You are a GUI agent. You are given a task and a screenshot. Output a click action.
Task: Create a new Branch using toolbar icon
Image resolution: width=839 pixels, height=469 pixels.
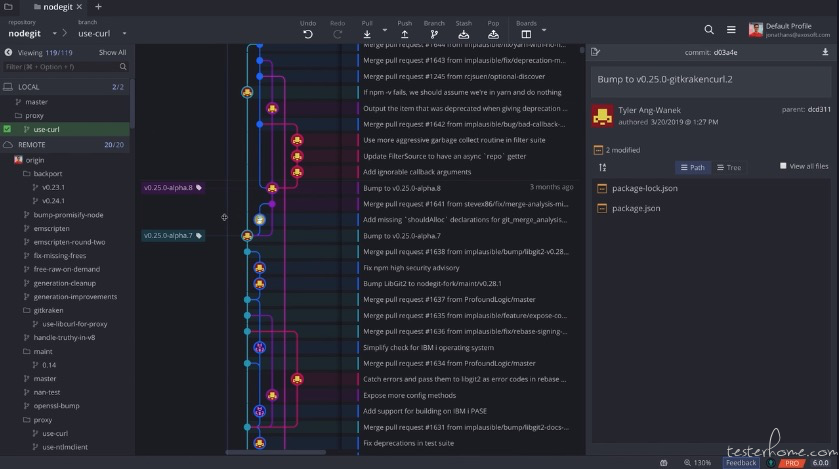[434, 34]
